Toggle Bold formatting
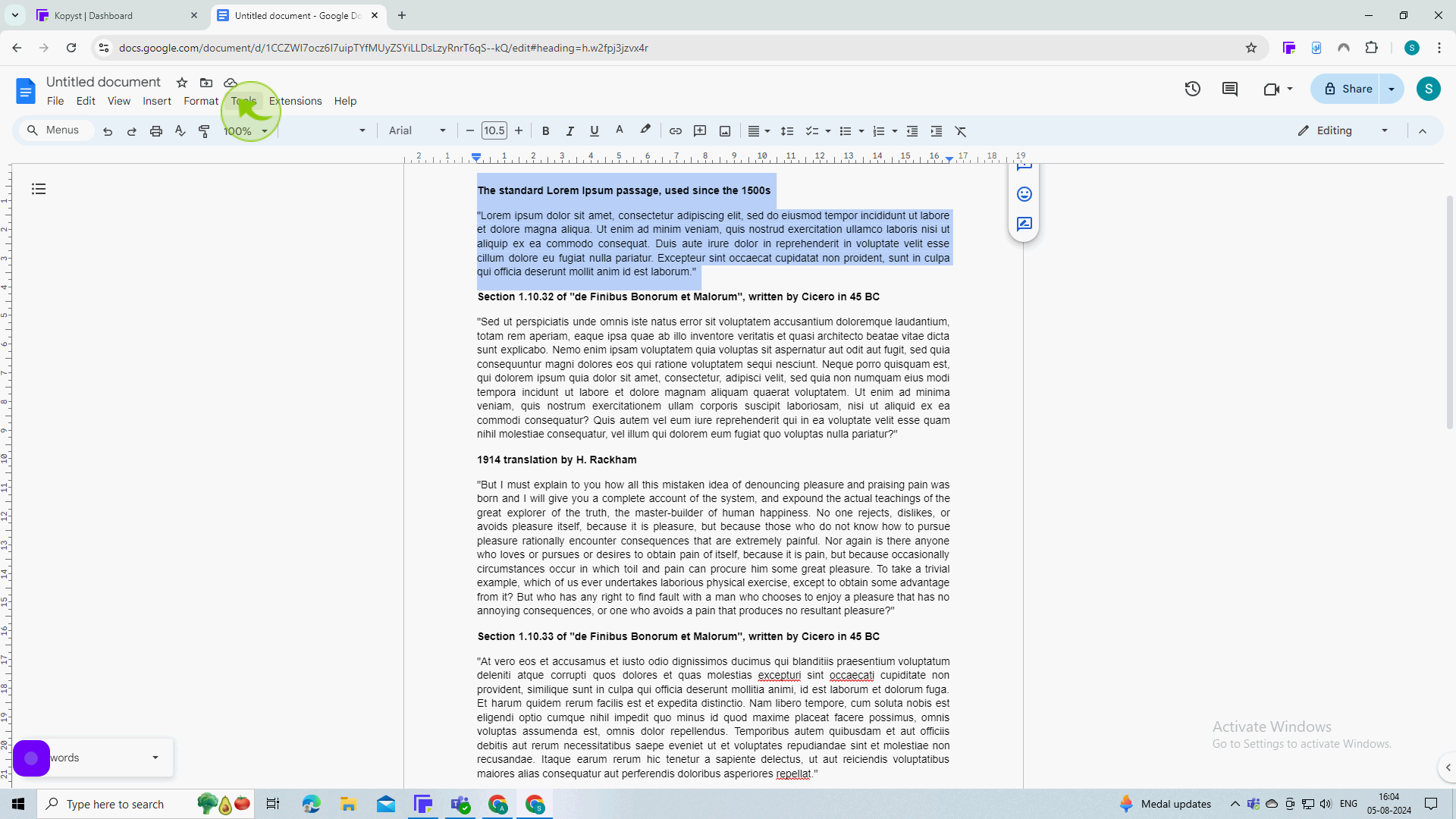Screen dimensions: 1456x819 point(545,131)
